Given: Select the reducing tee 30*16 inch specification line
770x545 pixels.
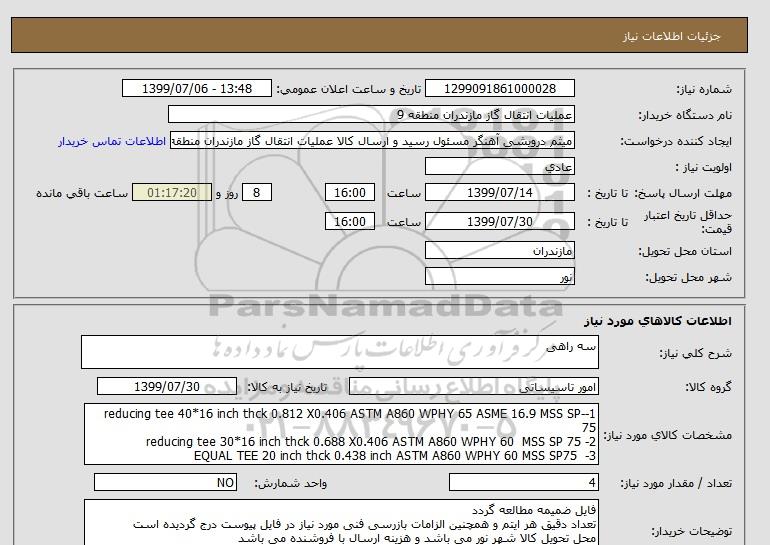Looking at the screenshot, I should point(371,442).
